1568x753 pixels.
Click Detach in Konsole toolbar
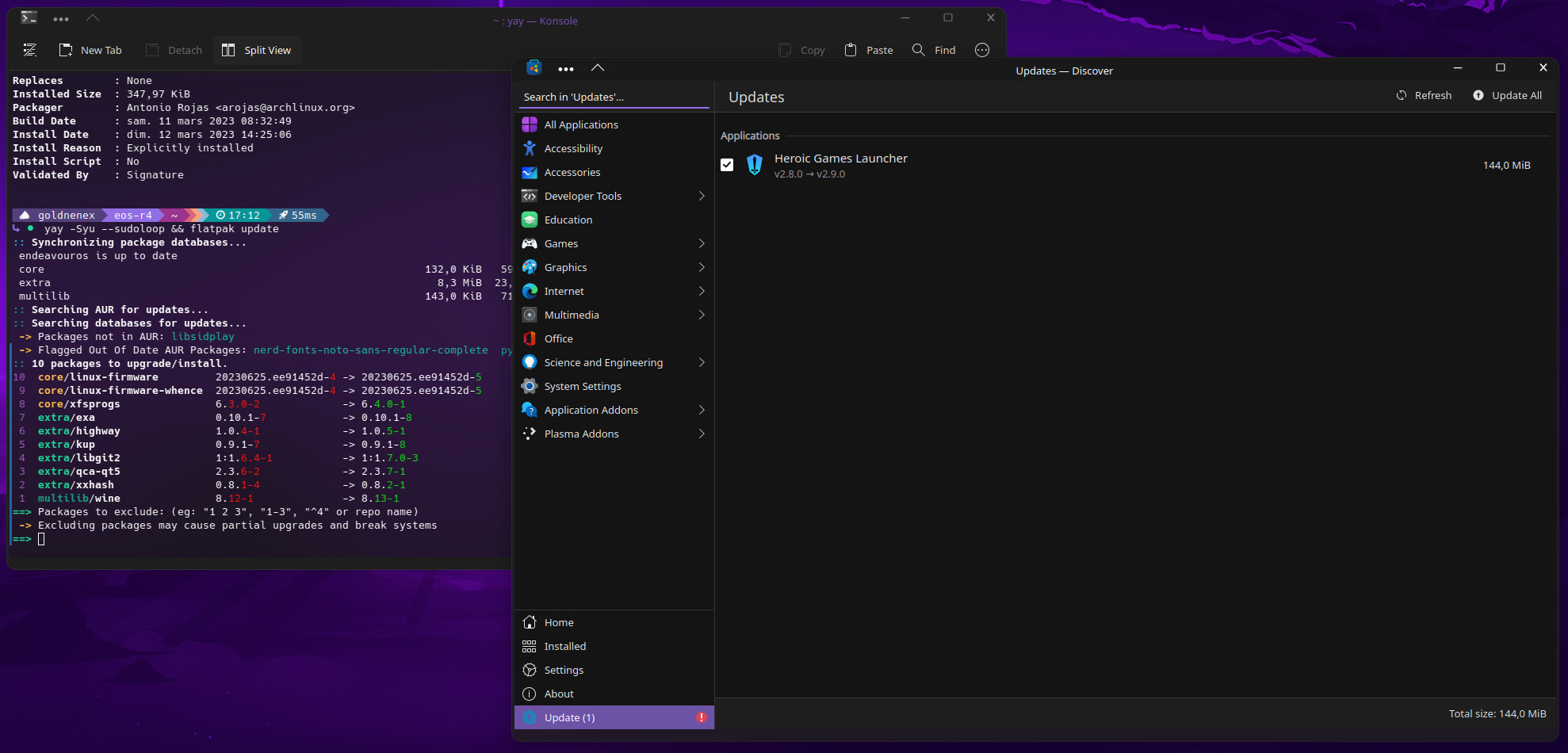click(x=174, y=50)
